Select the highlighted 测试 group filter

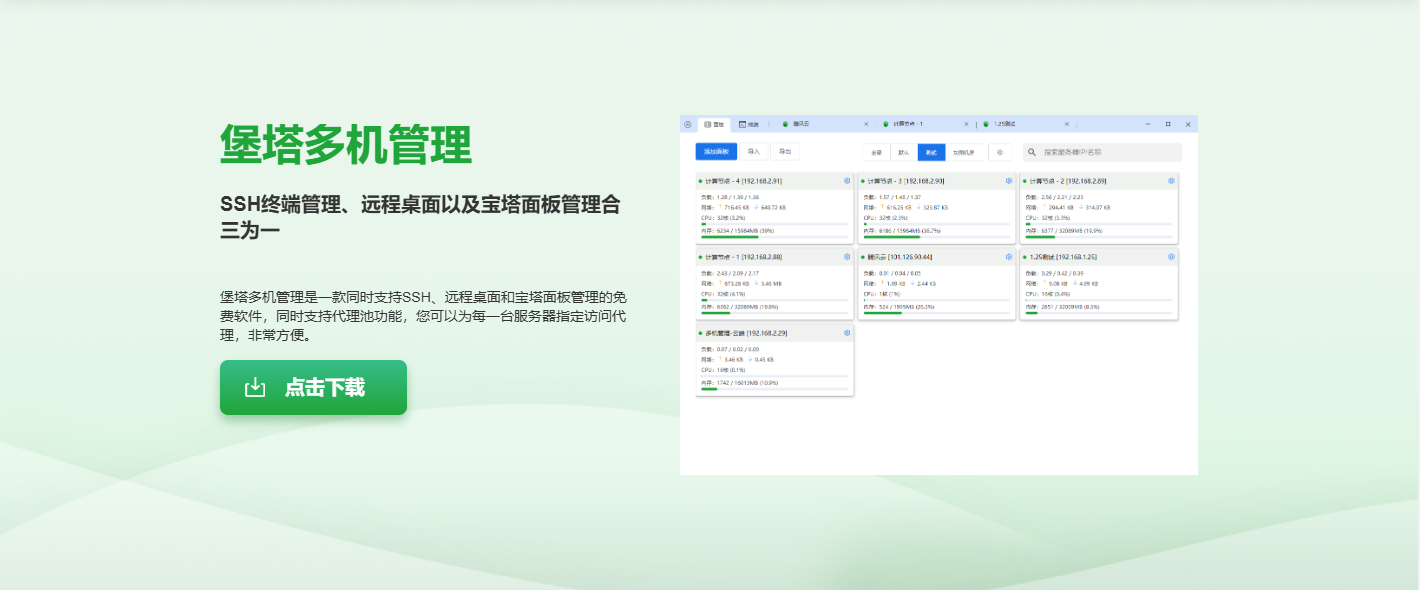(931, 152)
